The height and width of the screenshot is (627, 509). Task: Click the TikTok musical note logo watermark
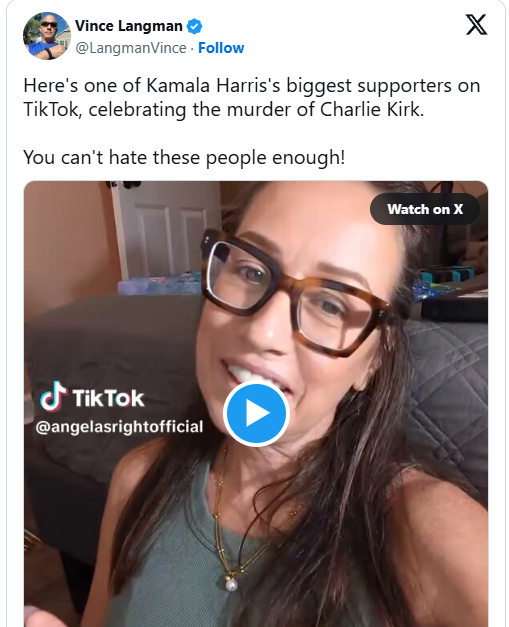pyautogui.click(x=54, y=397)
